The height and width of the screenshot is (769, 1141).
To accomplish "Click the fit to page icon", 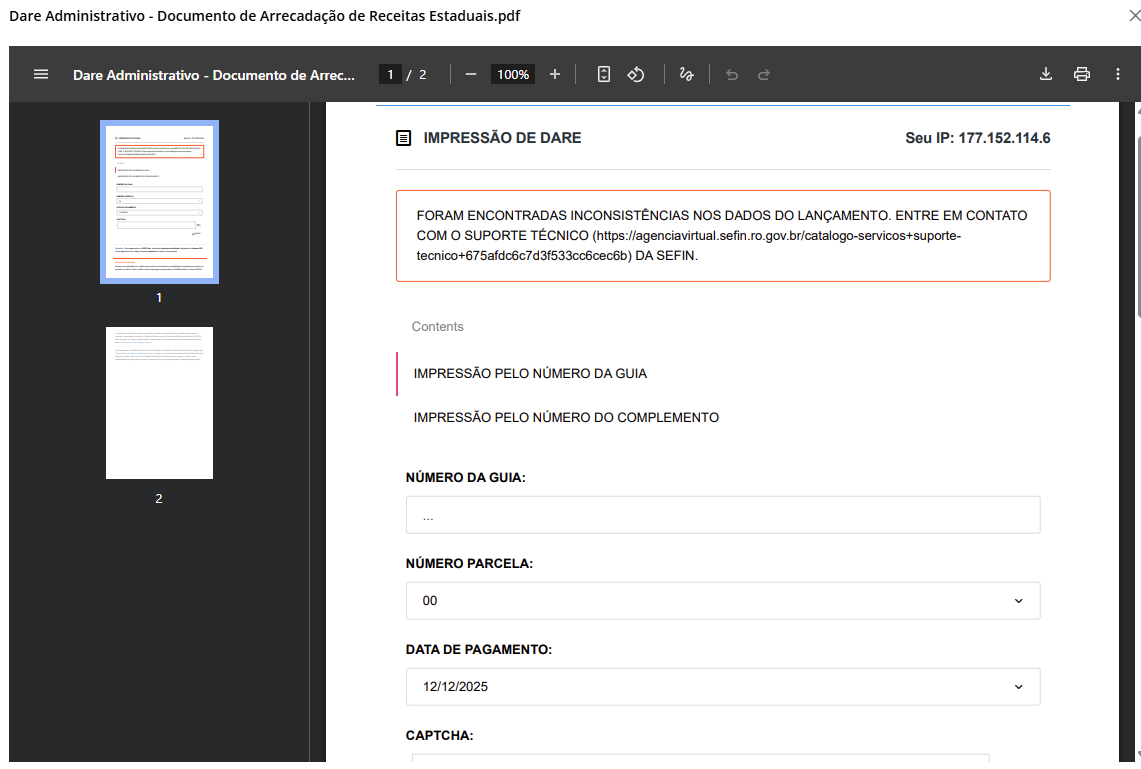I will tap(604, 74).
